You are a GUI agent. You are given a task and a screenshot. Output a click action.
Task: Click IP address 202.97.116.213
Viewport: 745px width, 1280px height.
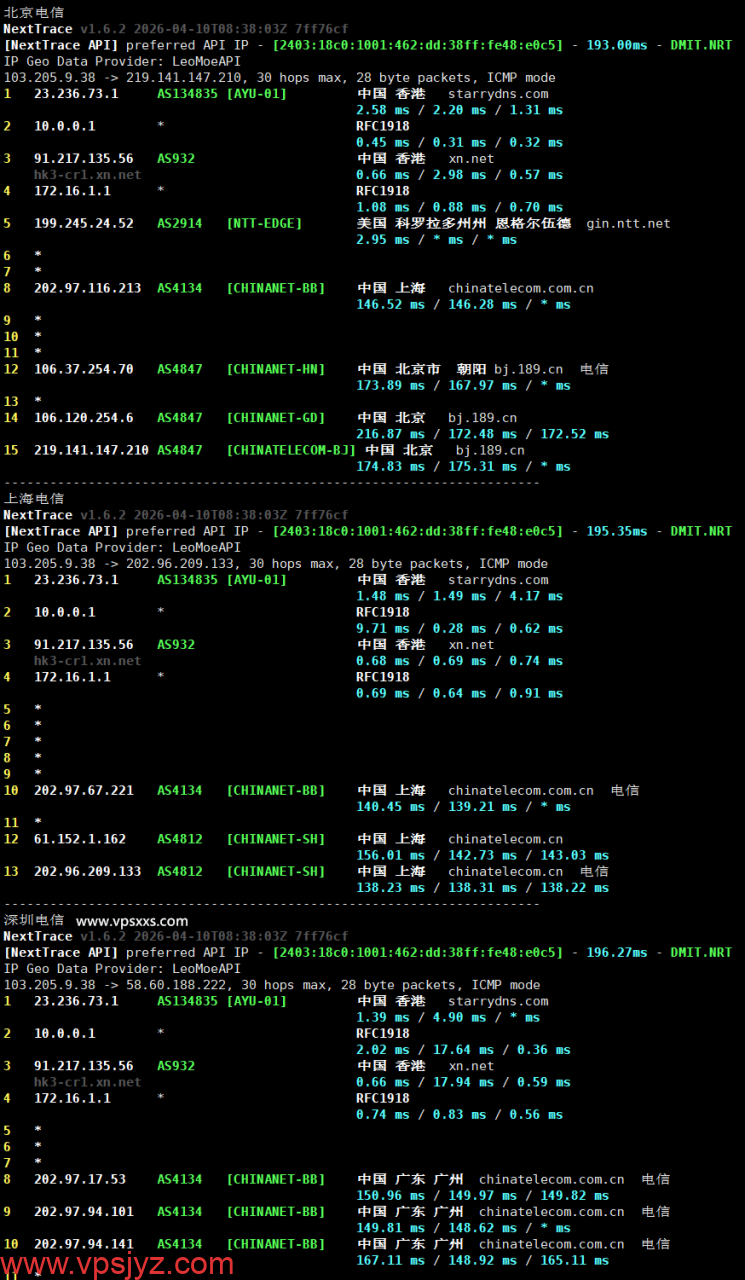click(88, 288)
